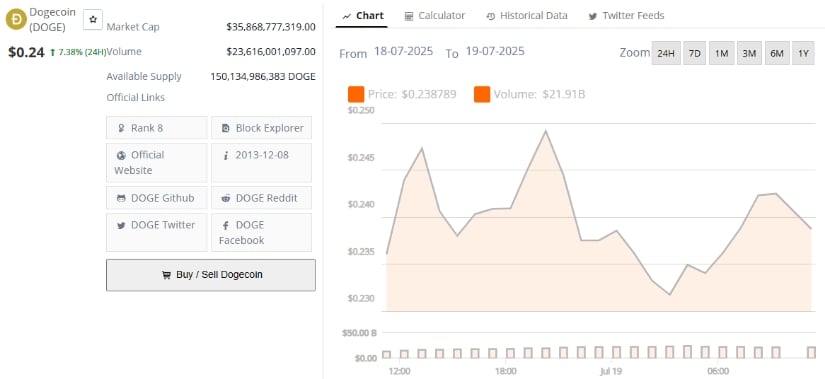Edit the To date 19-07-2025 field
This screenshot has width=825, height=379.
[x=495, y=52]
